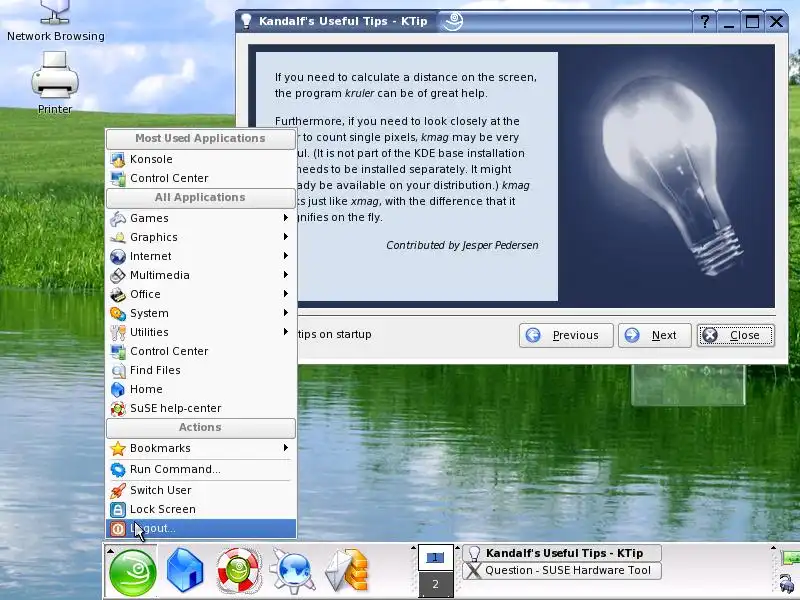Click the Office submenu arrow
This screenshot has width=800, height=600.
tap(286, 294)
